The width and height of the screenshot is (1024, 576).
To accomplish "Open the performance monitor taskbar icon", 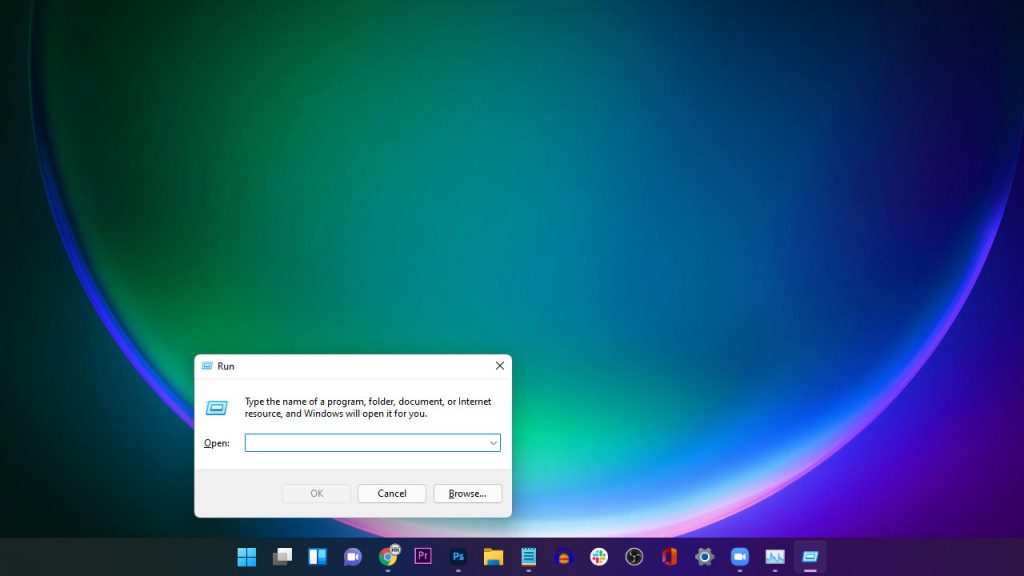I will pos(775,557).
